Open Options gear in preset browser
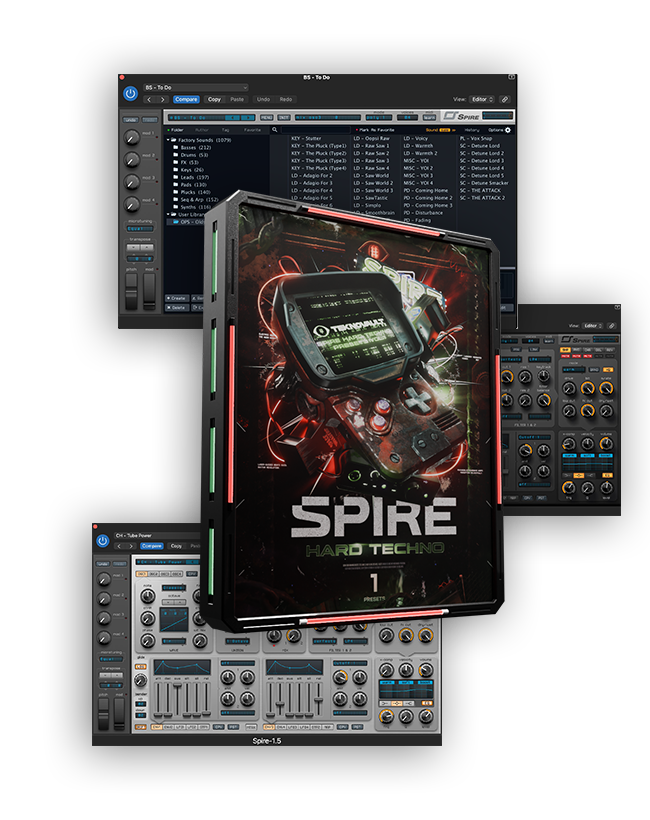The image size is (650, 820). 508,130
